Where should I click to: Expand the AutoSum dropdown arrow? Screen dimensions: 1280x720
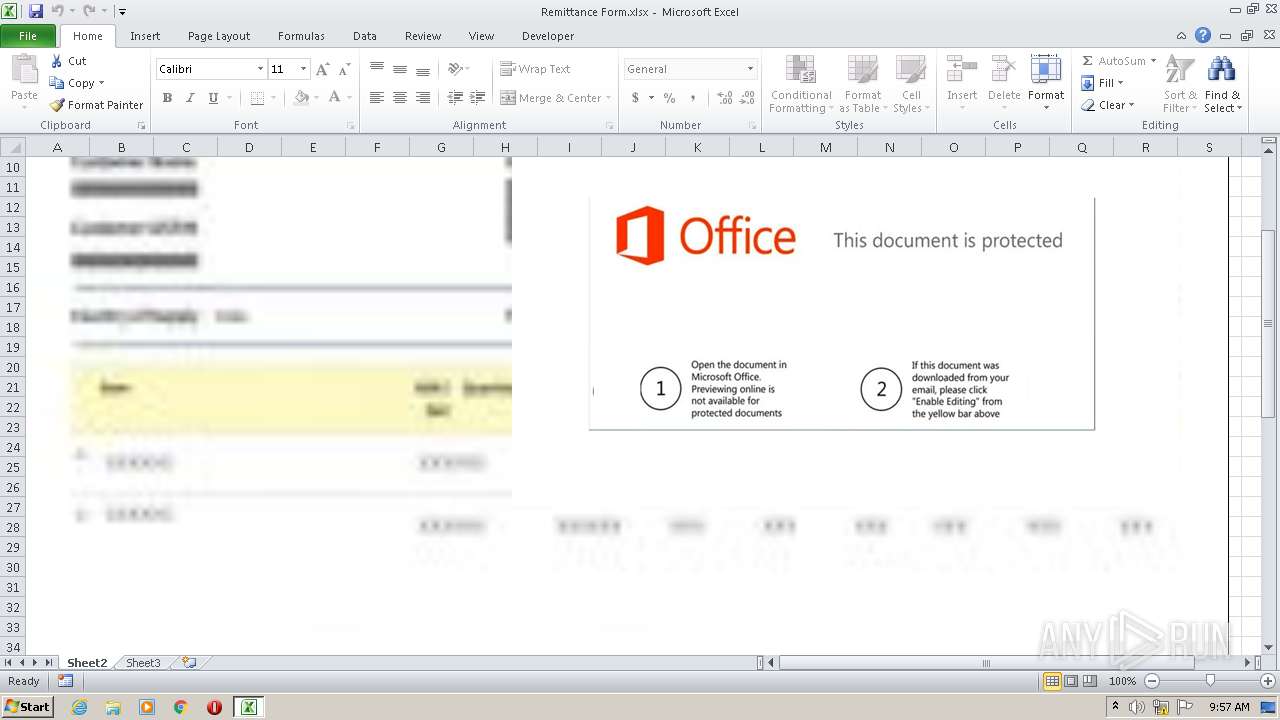(x=1153, y=61)
